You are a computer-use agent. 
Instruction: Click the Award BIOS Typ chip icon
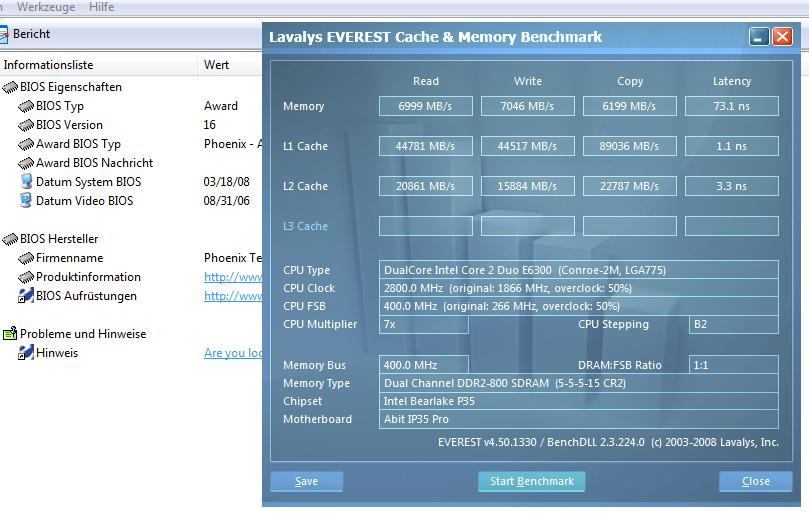[26, 144]
